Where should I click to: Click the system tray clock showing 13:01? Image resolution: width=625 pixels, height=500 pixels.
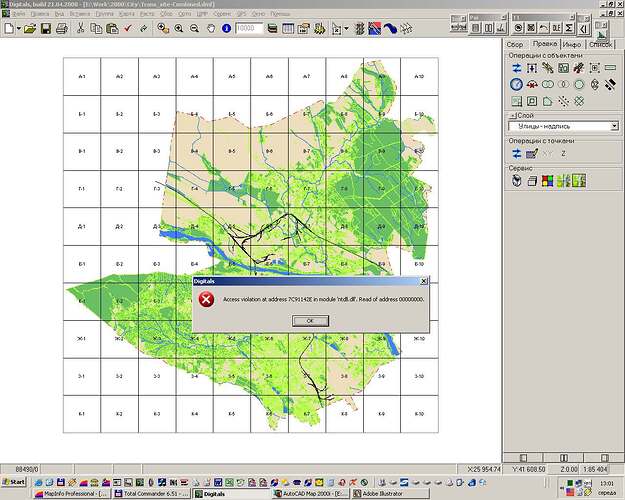click(x=607, y=484)
